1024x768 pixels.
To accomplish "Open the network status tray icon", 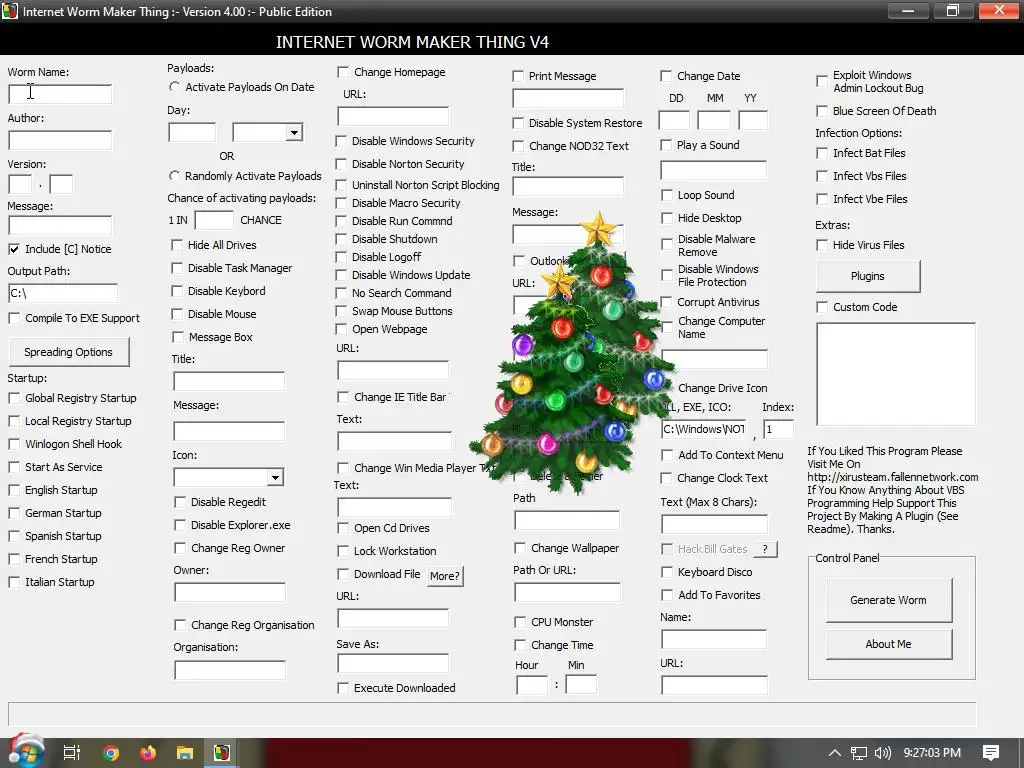I will click(859, 753).
